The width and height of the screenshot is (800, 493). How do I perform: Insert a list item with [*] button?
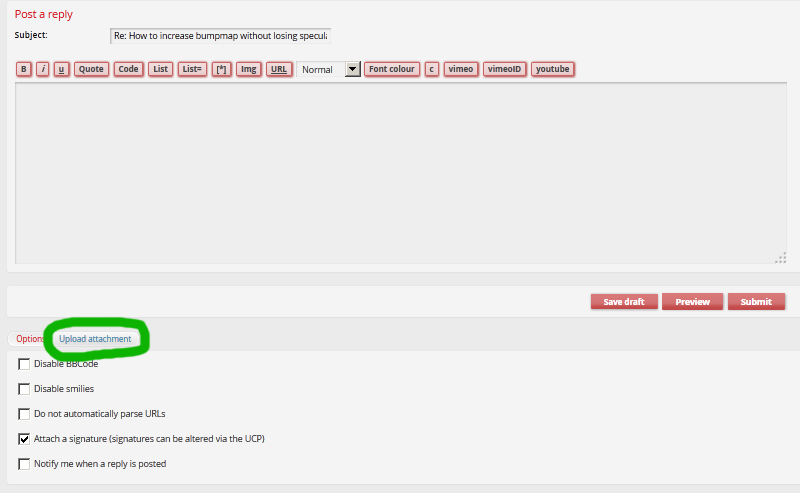pos(221,69)
